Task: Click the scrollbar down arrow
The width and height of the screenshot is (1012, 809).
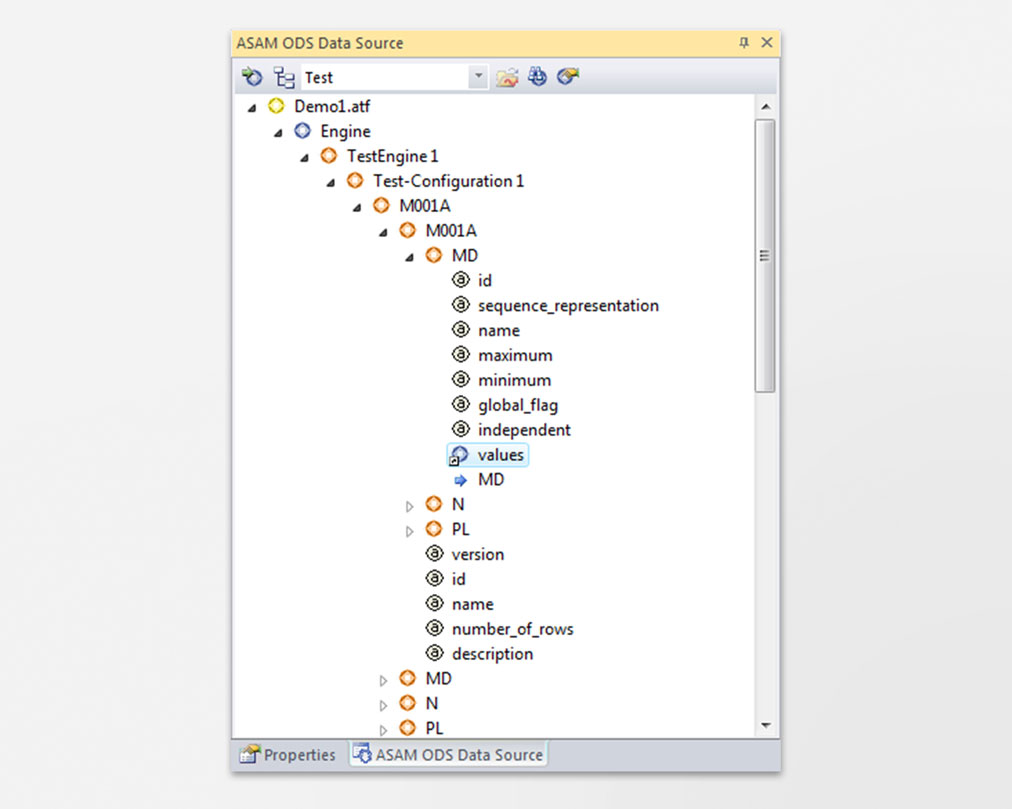Action: click(x=766, y=727)
